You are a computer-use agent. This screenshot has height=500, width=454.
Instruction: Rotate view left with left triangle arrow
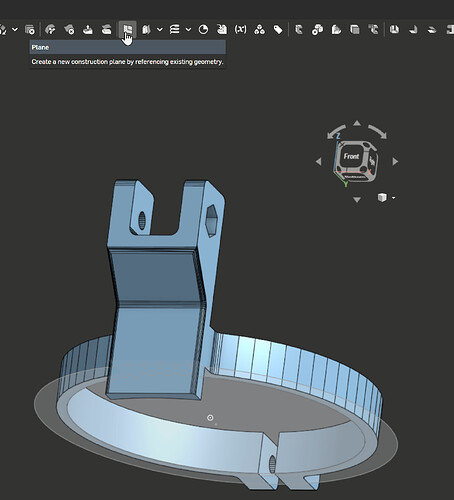(x=319, y=161)
